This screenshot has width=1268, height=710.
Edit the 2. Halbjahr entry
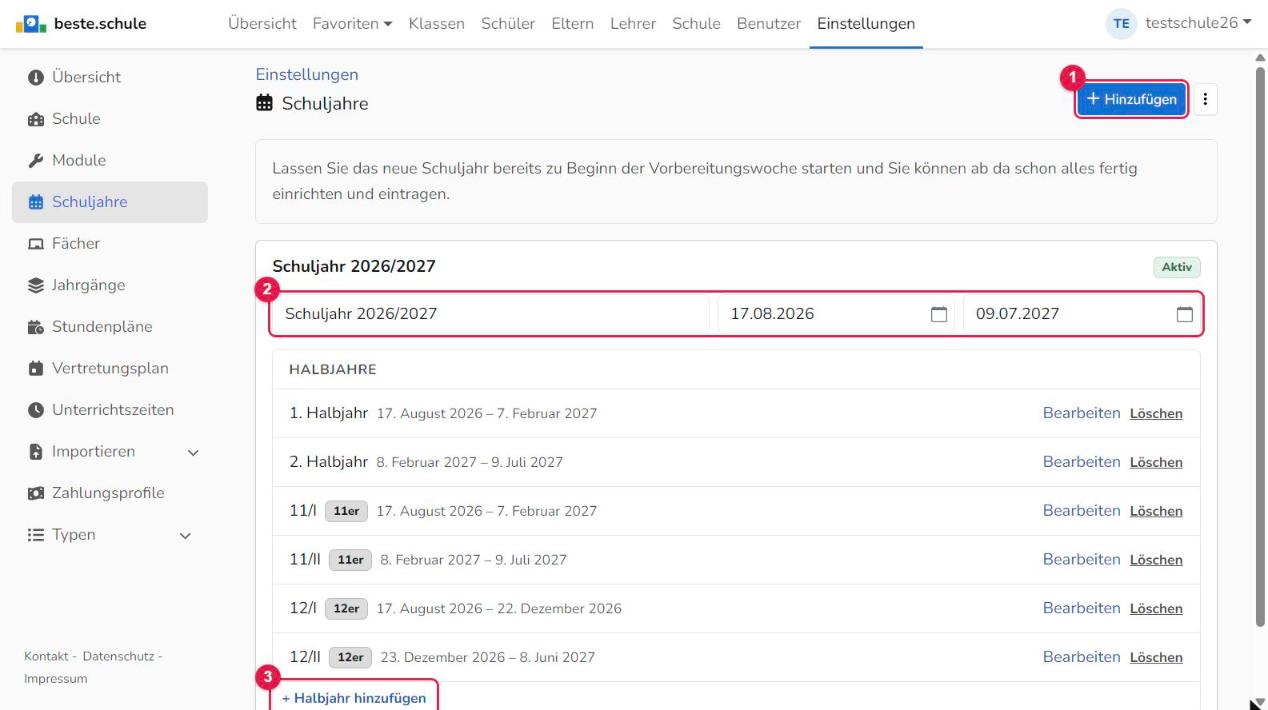coord(1082,462)
